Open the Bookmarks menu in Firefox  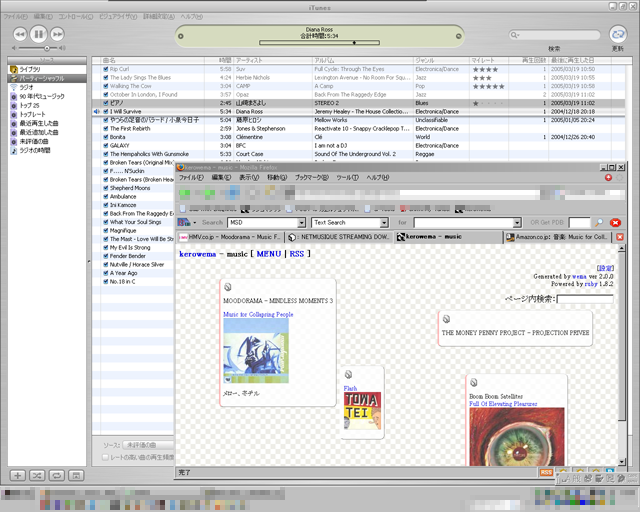pyautogui.click(x=311, y=178)
